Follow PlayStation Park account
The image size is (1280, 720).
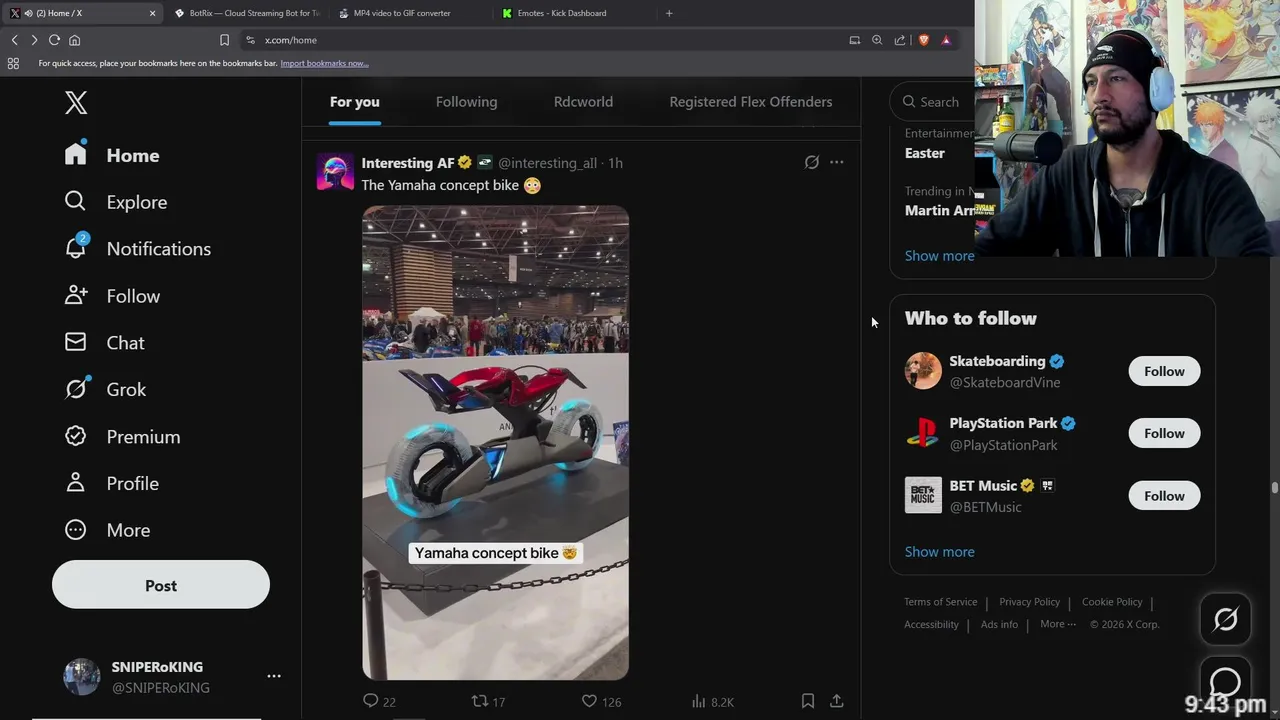pyautogui.click(x=1164, y=433)
